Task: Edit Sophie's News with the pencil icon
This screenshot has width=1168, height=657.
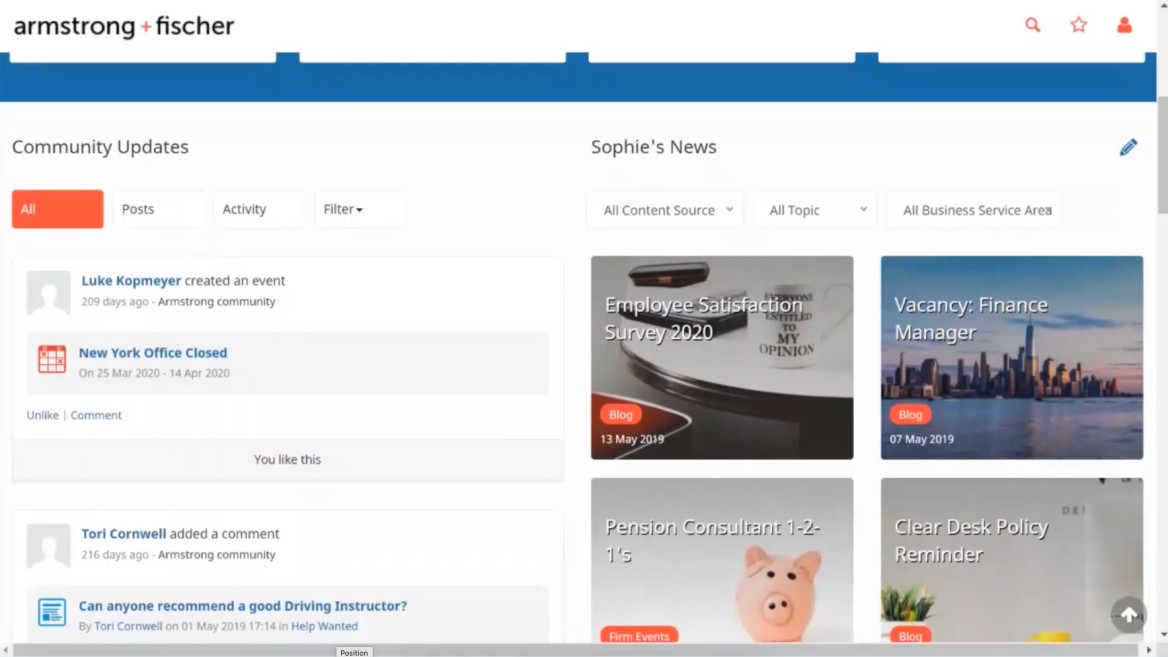Action: click(x=1128, y=147)
